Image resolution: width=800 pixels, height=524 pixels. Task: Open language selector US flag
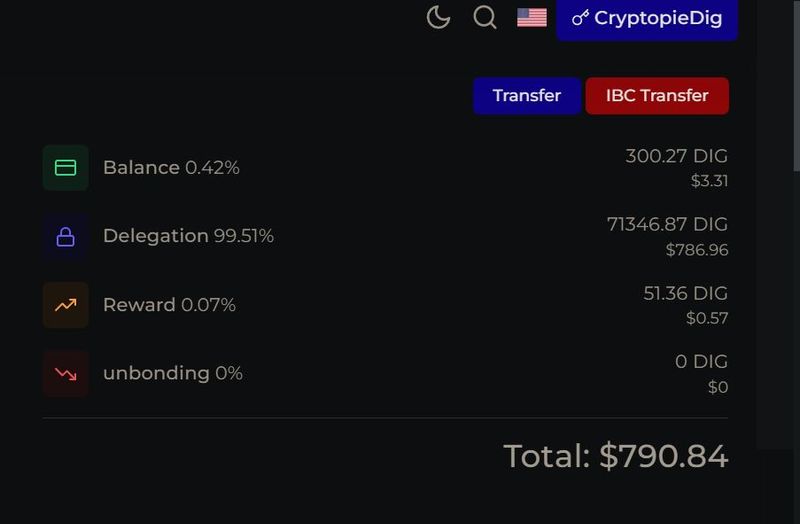click(x=532, y=17)
